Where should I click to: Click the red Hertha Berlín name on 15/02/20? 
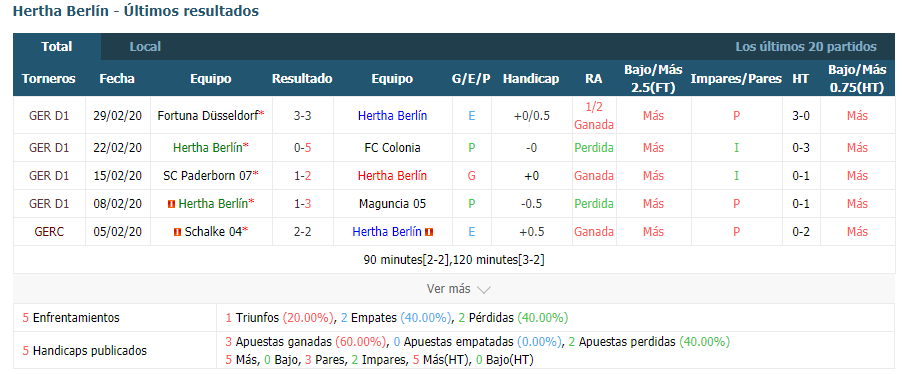point(392,176)
